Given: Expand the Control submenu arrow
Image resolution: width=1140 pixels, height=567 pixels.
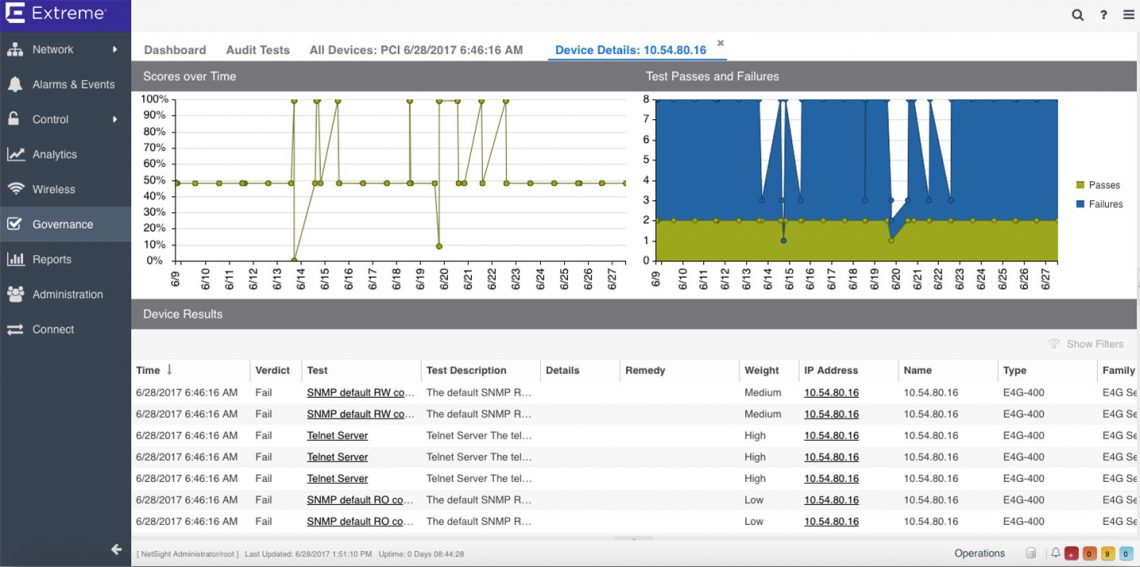Looking at the screenshot, I should [x=115, y=119].
